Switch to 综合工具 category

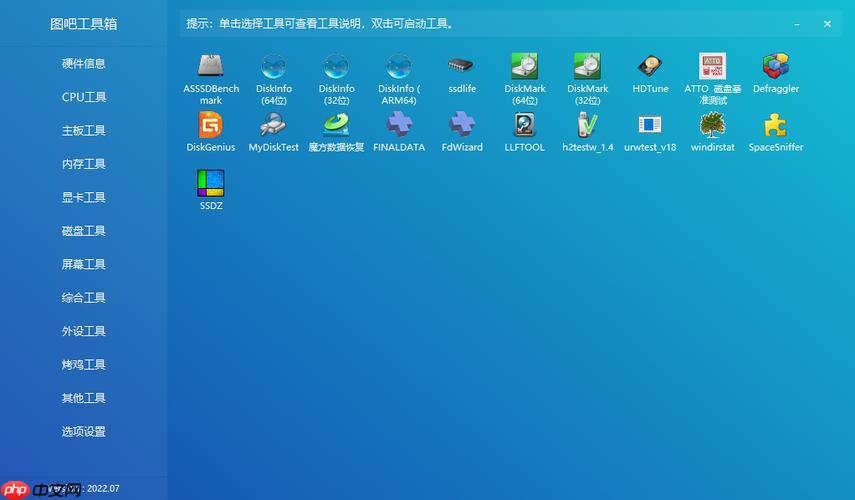(83, 298)
